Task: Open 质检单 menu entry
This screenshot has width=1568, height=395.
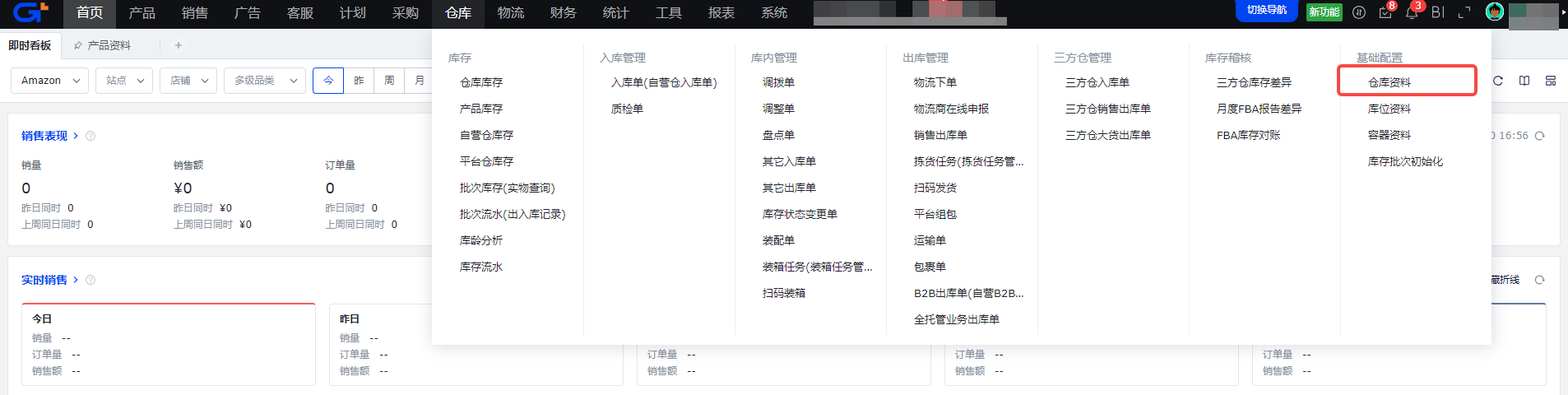Action: [x=627, y=109]
